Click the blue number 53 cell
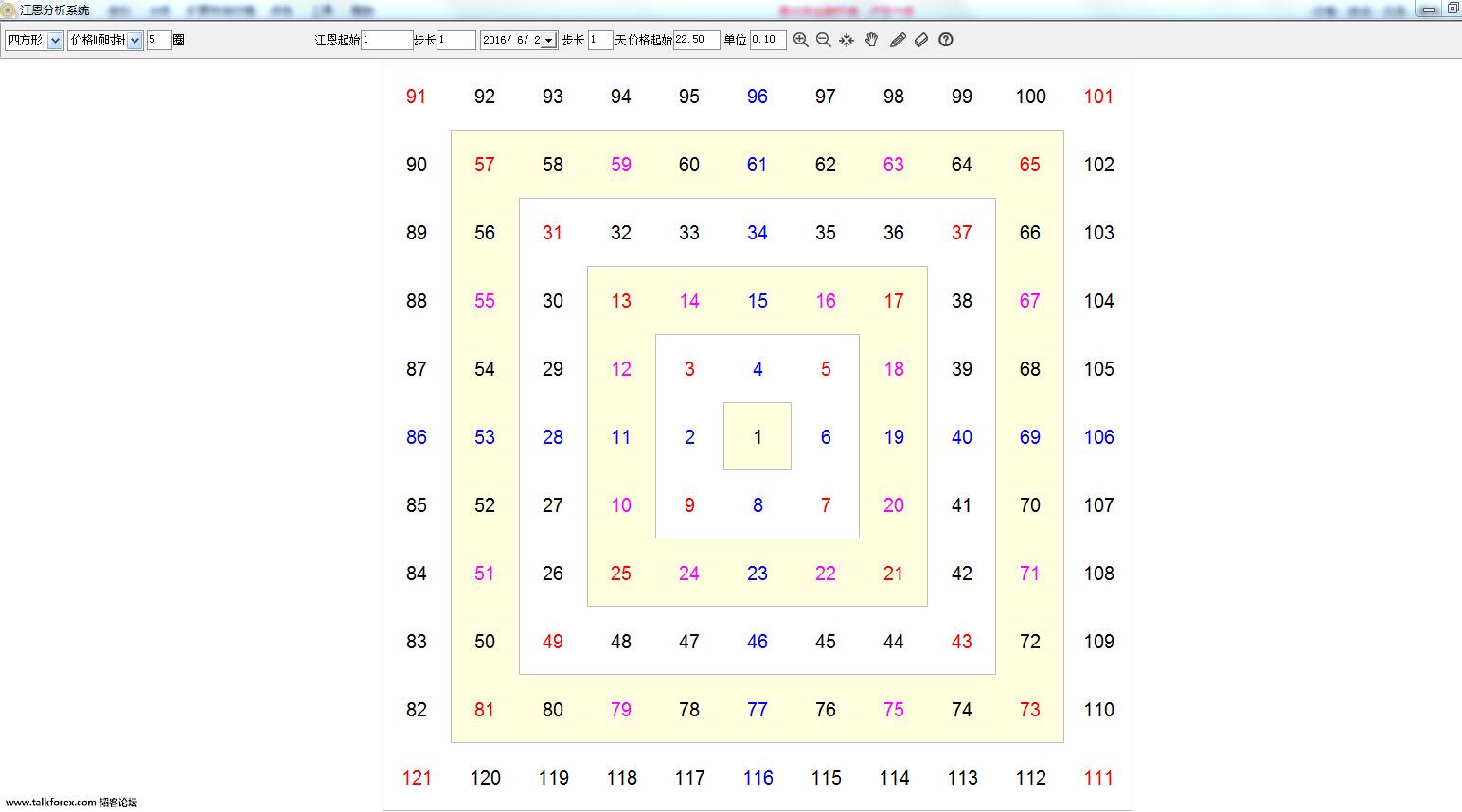This screenshot has height=812, width=1462. 485,437
